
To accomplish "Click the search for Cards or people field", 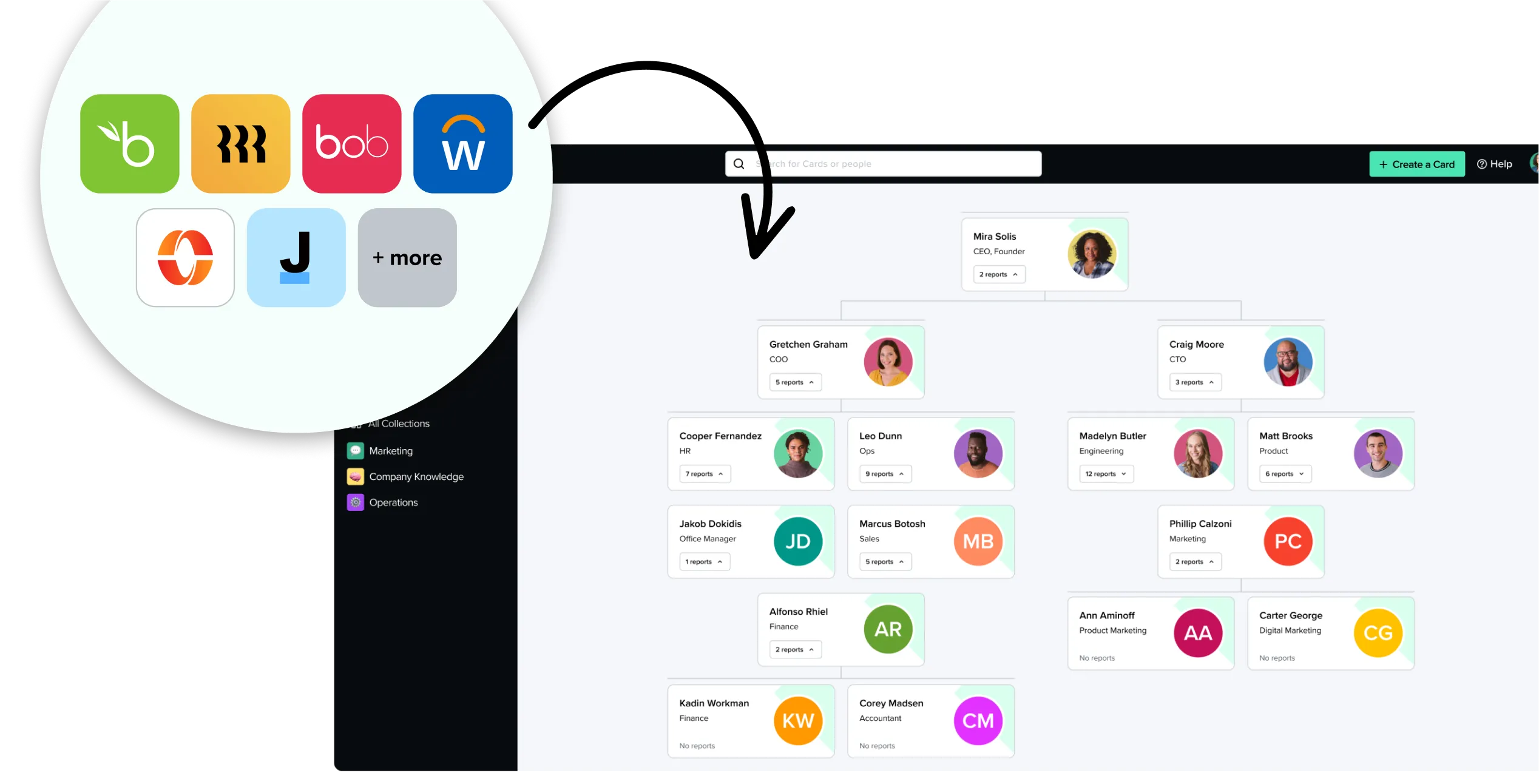I will point(880,163).
